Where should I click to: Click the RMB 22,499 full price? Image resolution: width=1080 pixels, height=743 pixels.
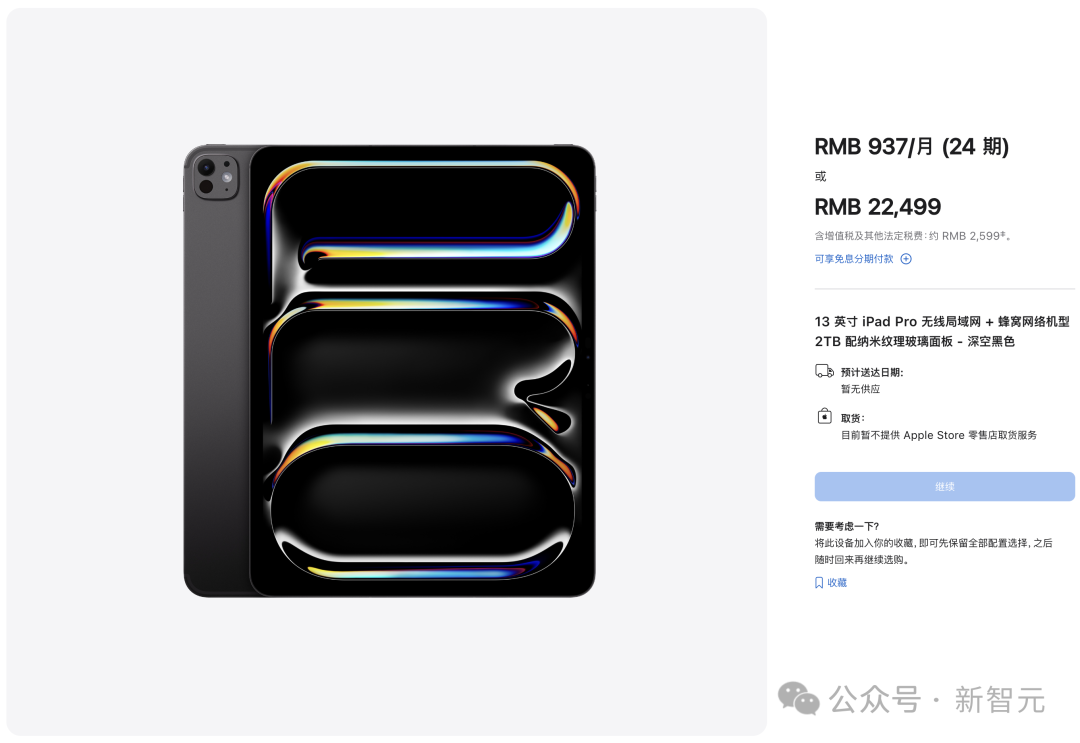877,207
